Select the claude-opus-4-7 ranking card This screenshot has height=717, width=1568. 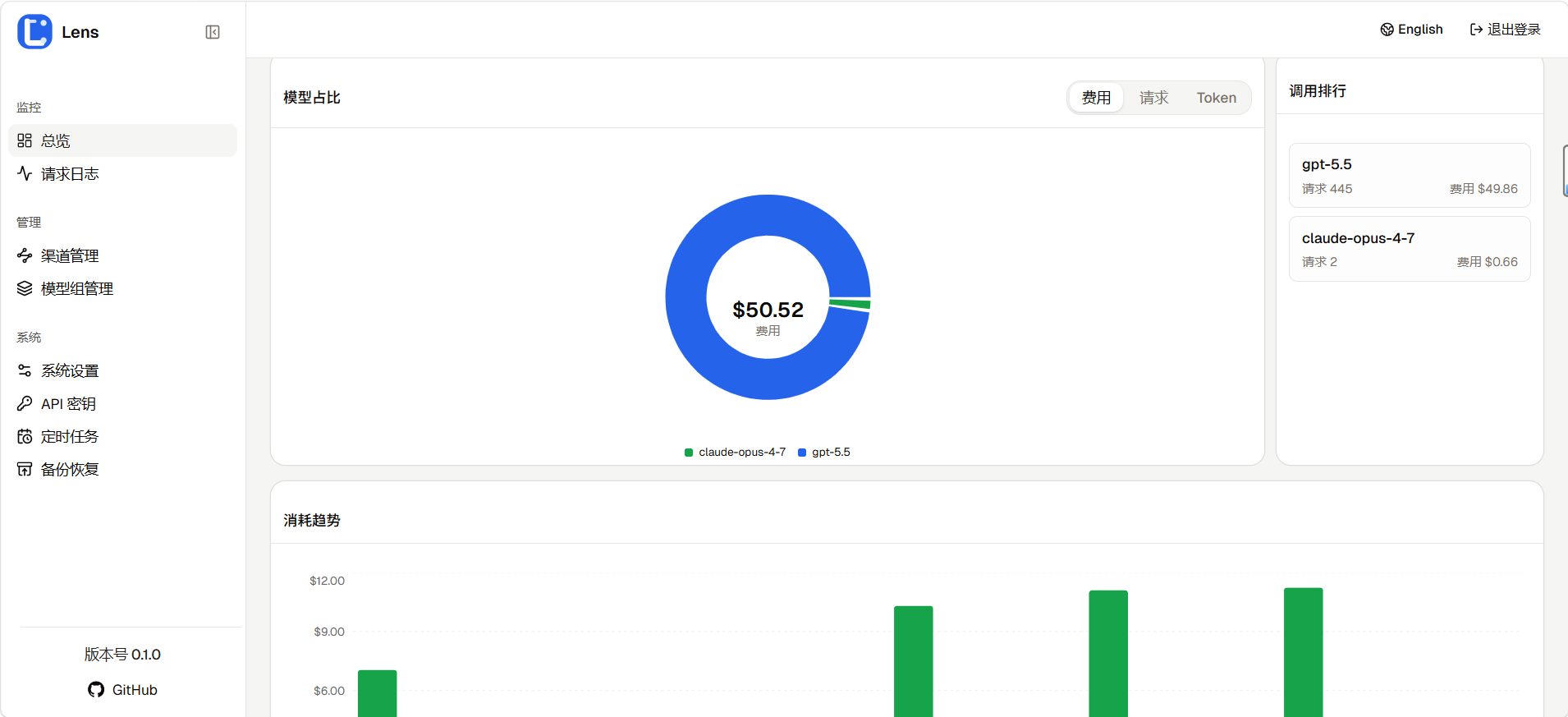click(x=1409, y=249)
